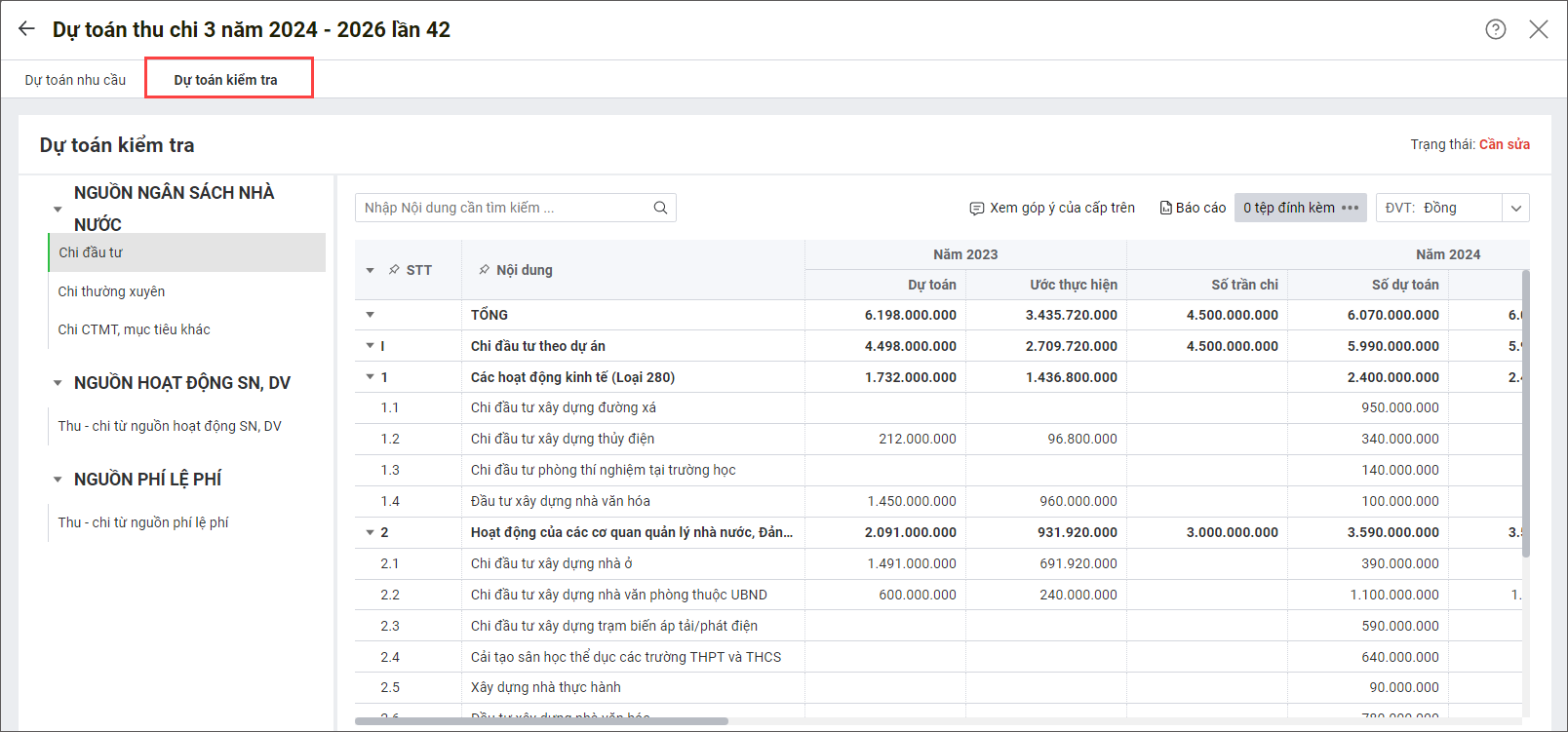Click the search magnifier icon
This screenshot has width=1568, height=732.
coord(660,208)
